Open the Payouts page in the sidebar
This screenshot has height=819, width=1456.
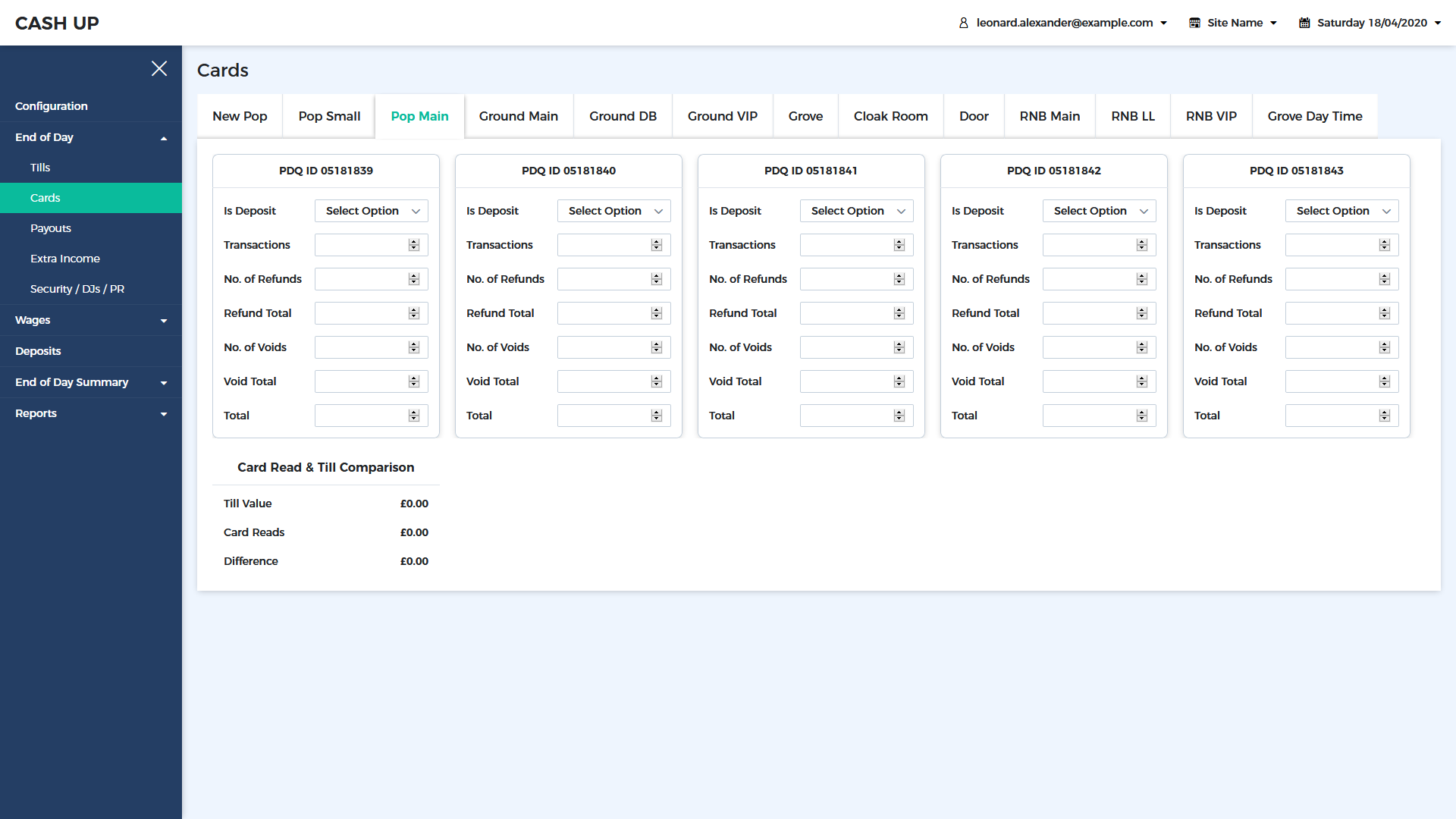(x=51, y=228)
